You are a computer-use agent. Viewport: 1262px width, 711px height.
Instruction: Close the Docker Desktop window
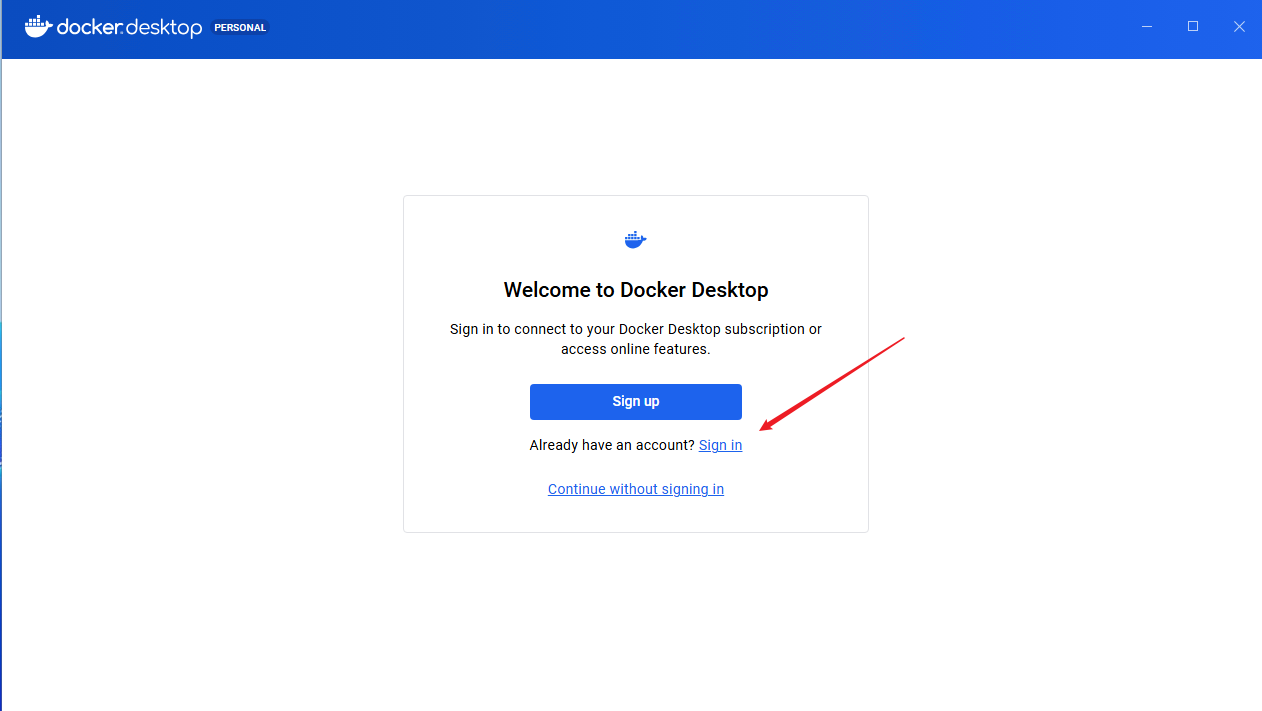[1239, 27]
